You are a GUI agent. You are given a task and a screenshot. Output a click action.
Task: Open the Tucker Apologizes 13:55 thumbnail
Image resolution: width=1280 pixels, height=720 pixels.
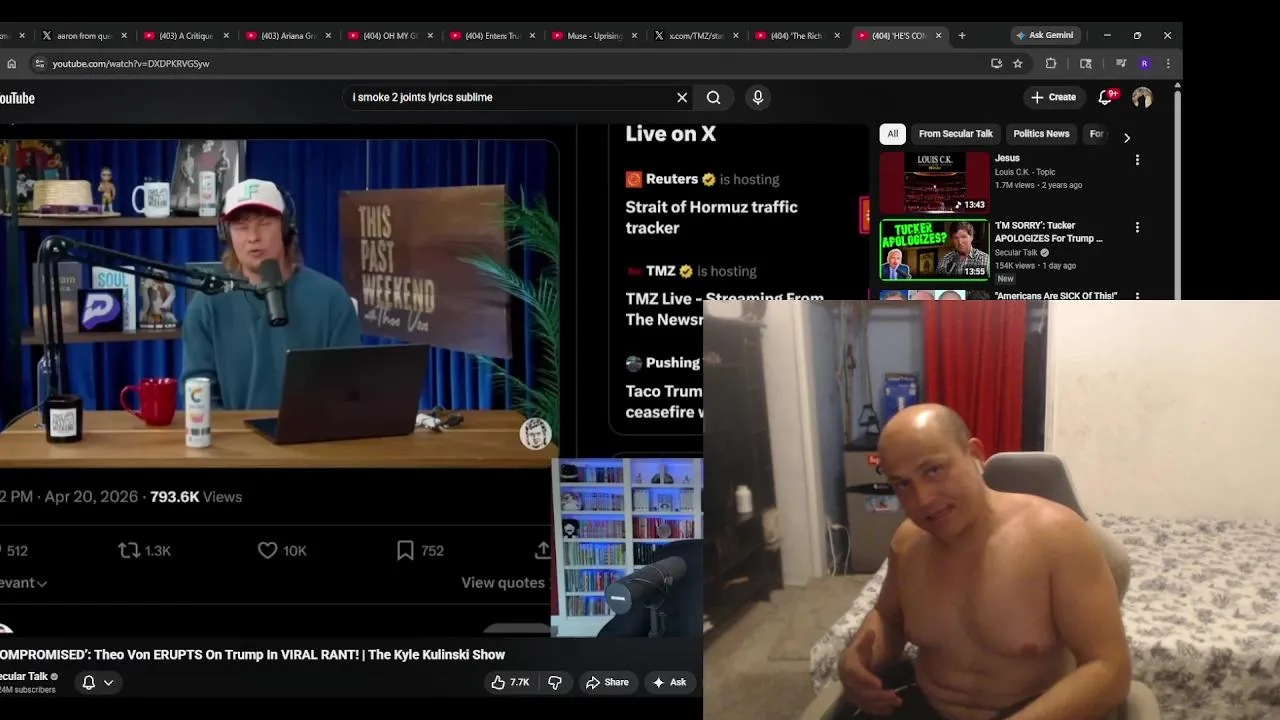[934, 250]
